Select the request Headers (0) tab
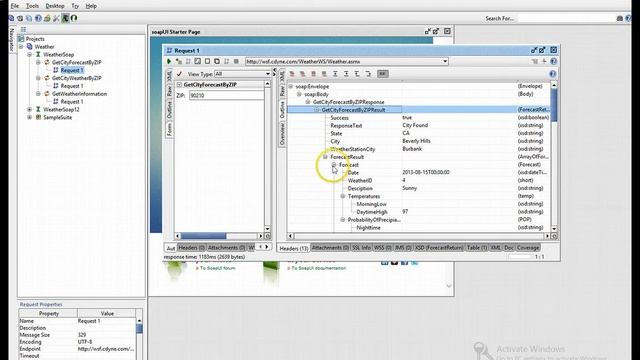The height and width of the screenshot is (360, 640). [191, 247]
